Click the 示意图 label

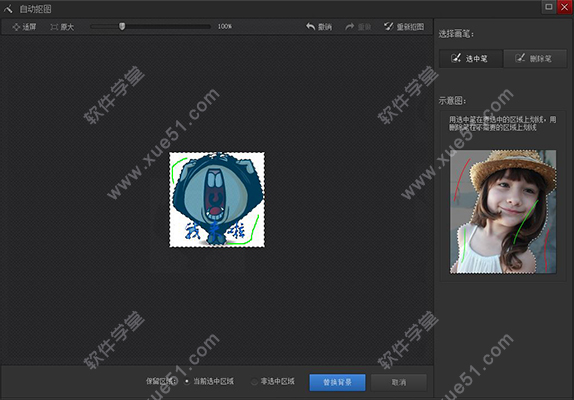(452, 101)
